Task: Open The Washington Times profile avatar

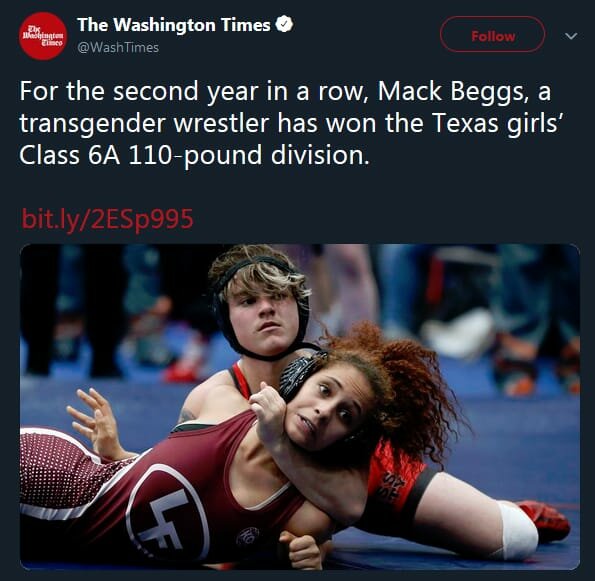Action: pyautogui.click(x=43, y=36)
